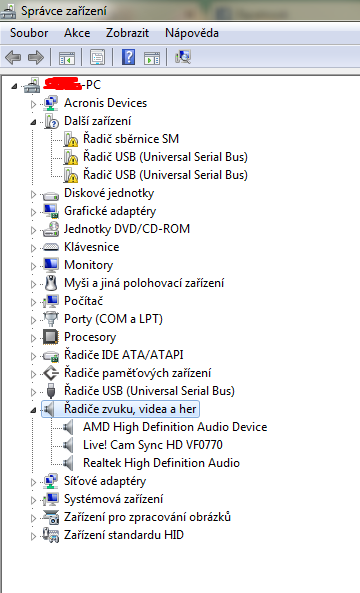Click the Scan for hardware changes icon
The width and height of the screenshot is (360, 593).
click(183, 57)
